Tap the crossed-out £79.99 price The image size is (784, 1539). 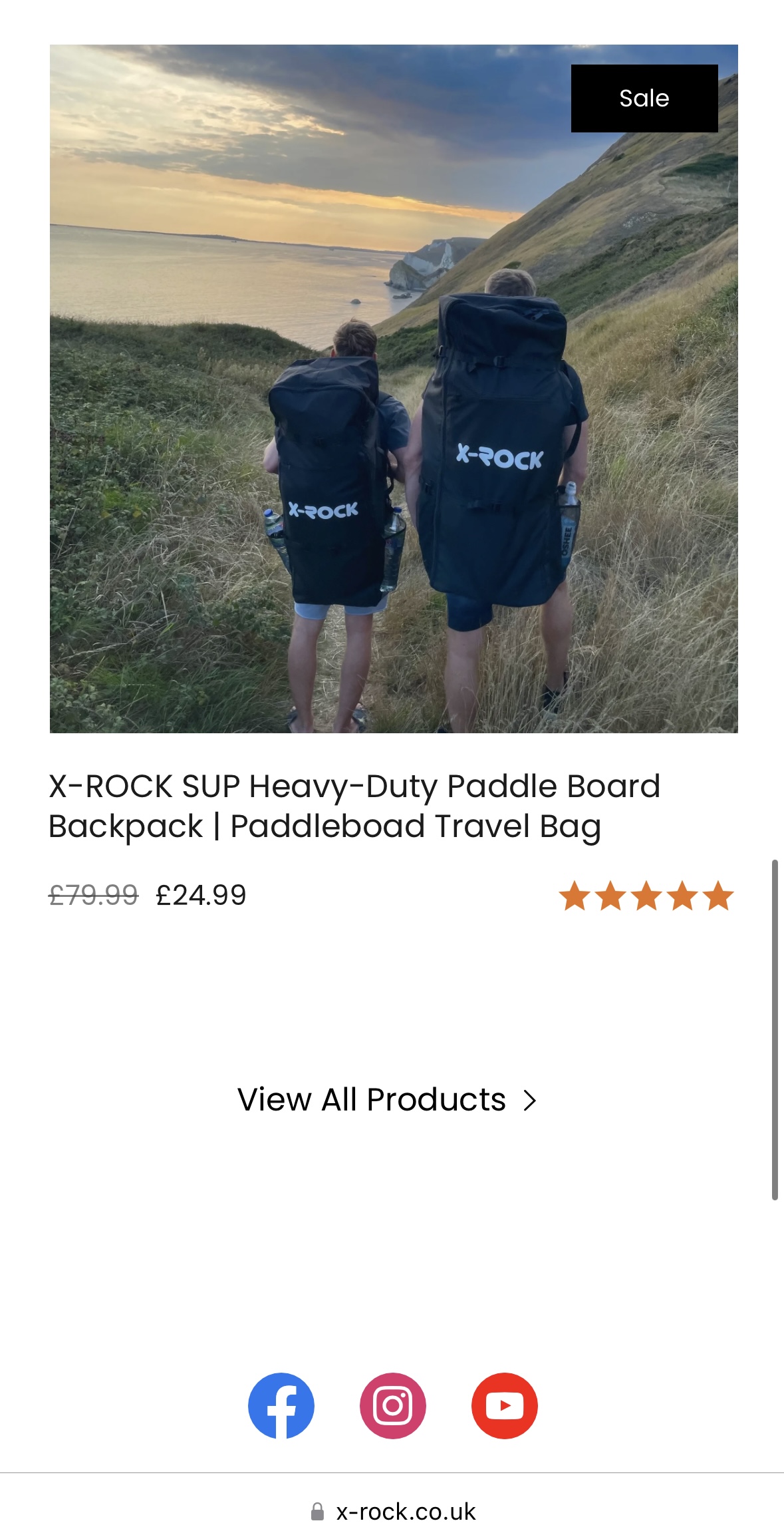pyautogui.click(x=94, y=896)
